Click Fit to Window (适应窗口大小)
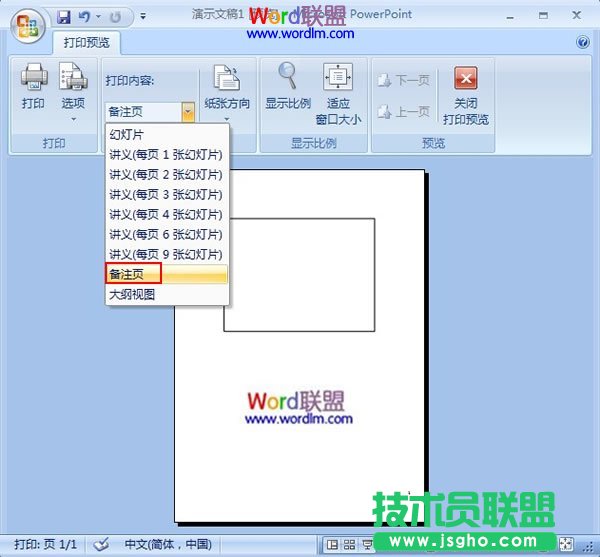 point(338,94)
